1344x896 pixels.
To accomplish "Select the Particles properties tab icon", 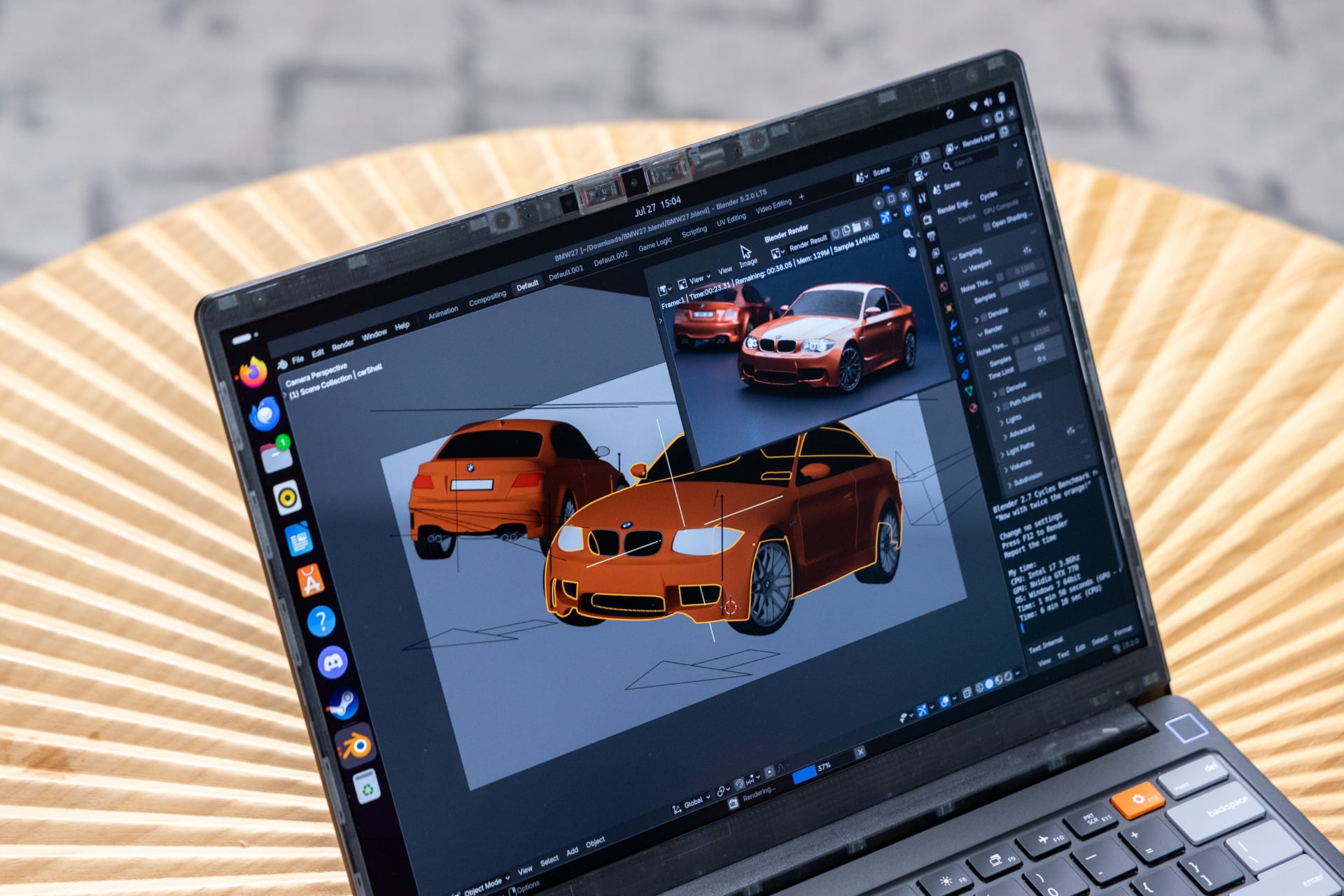I will pyautogui.click(x=958, y=342).
